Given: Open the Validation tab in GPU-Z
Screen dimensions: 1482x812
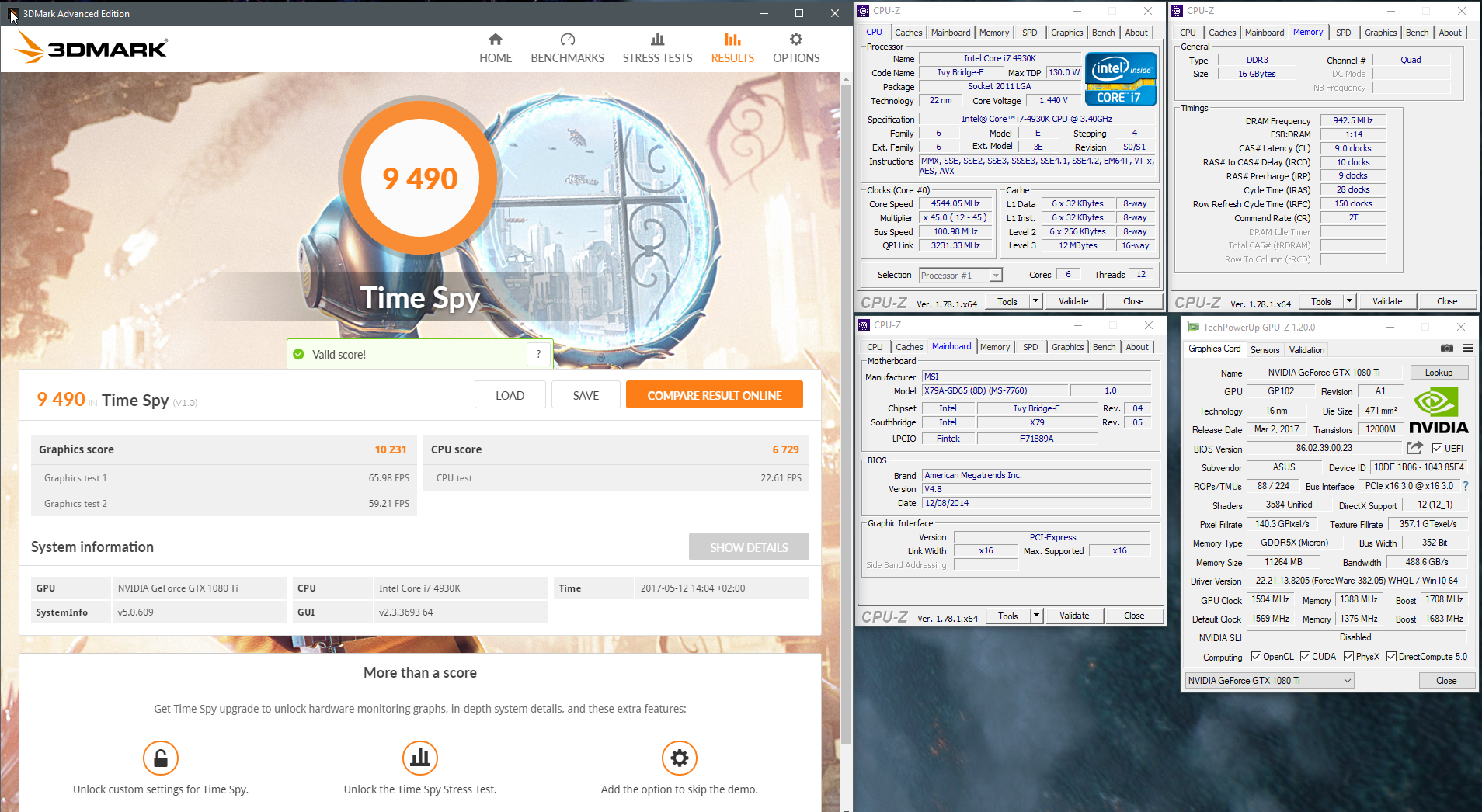Looking at the screenshot, I should (x=1307, y=350).
